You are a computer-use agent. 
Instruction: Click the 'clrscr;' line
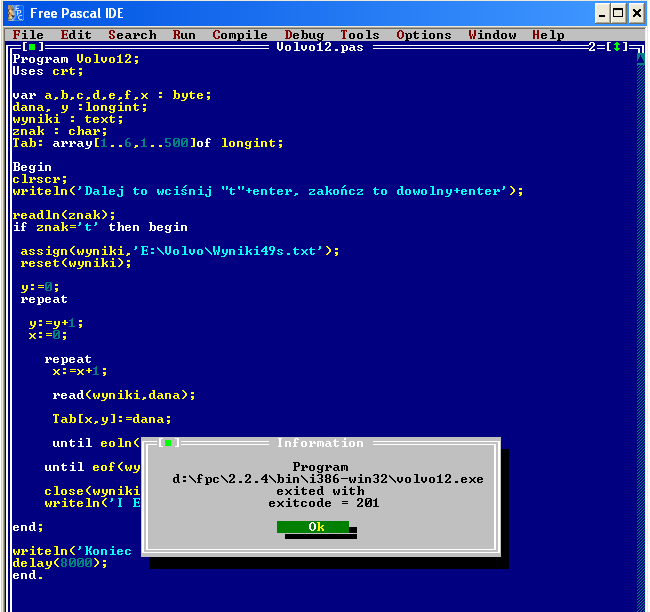pyautogui.click(x=40, y=179)
